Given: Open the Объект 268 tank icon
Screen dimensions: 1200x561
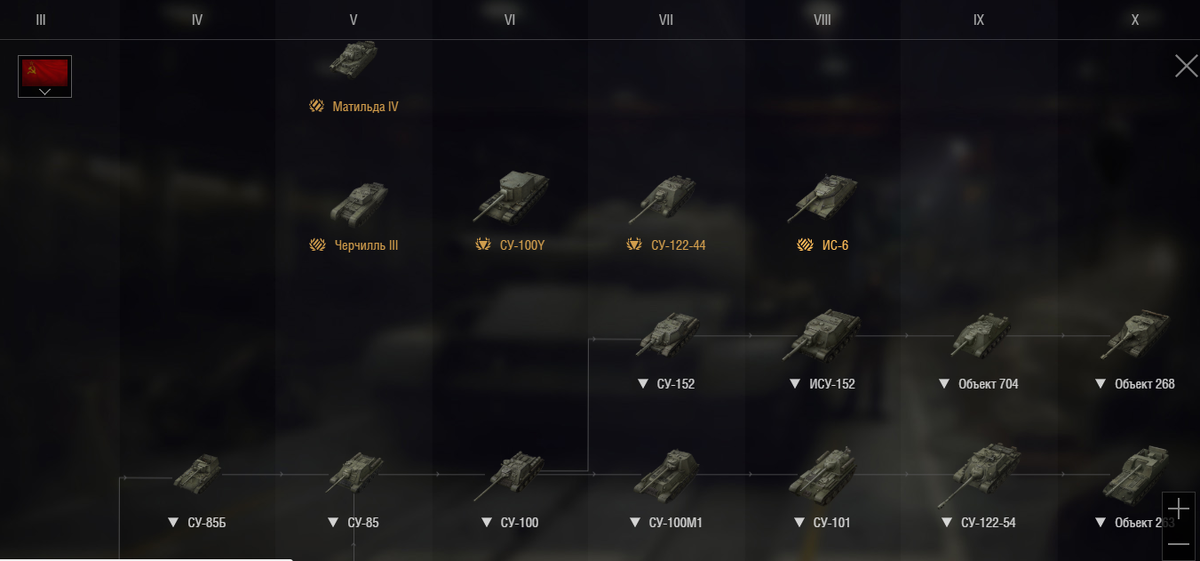Looking at the screenshot, I should pyautogui.click(x=1135, y=336).
